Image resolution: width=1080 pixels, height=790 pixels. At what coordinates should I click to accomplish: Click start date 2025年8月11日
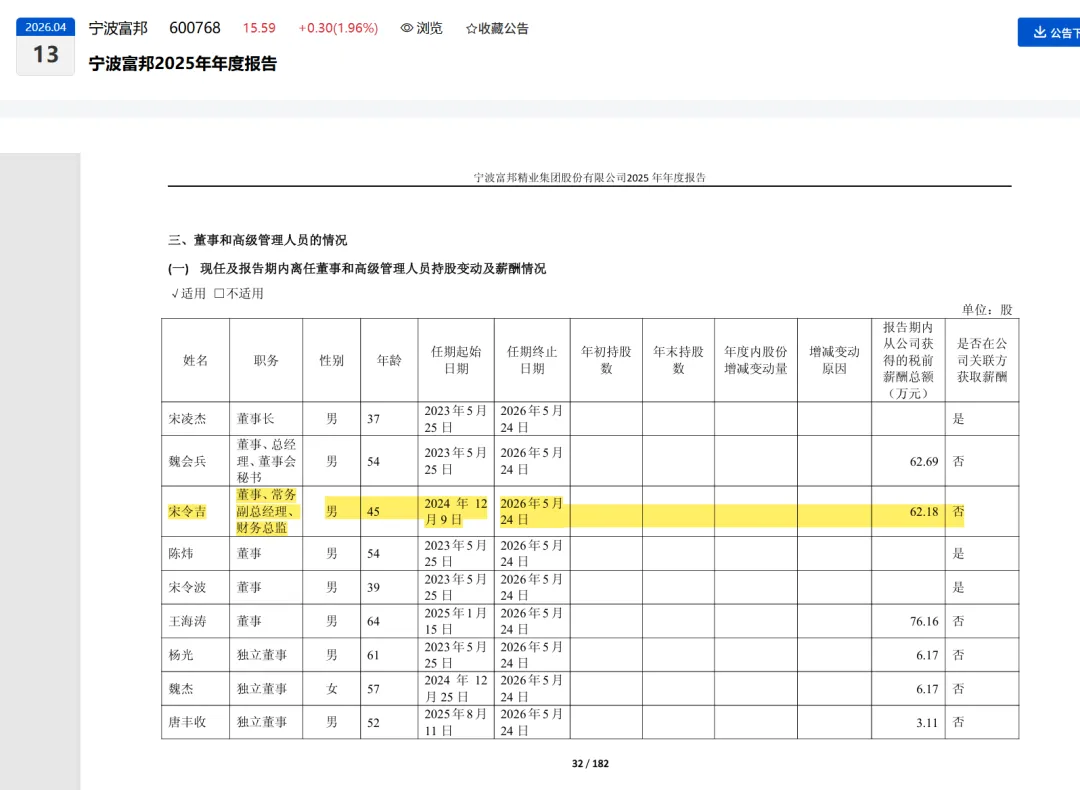(x=455, y=723)
